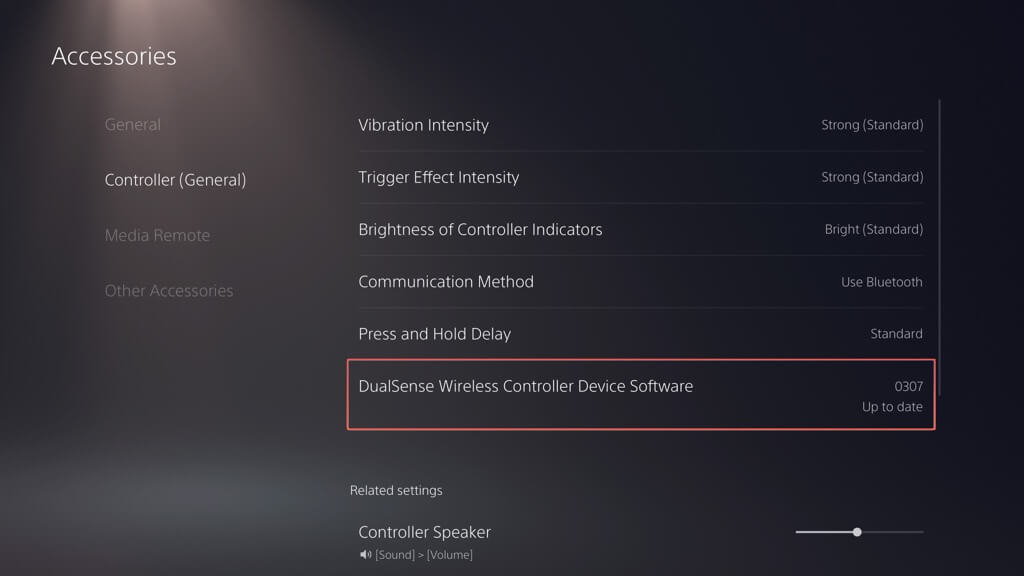Click the Accessories page heading

point(114,56)
